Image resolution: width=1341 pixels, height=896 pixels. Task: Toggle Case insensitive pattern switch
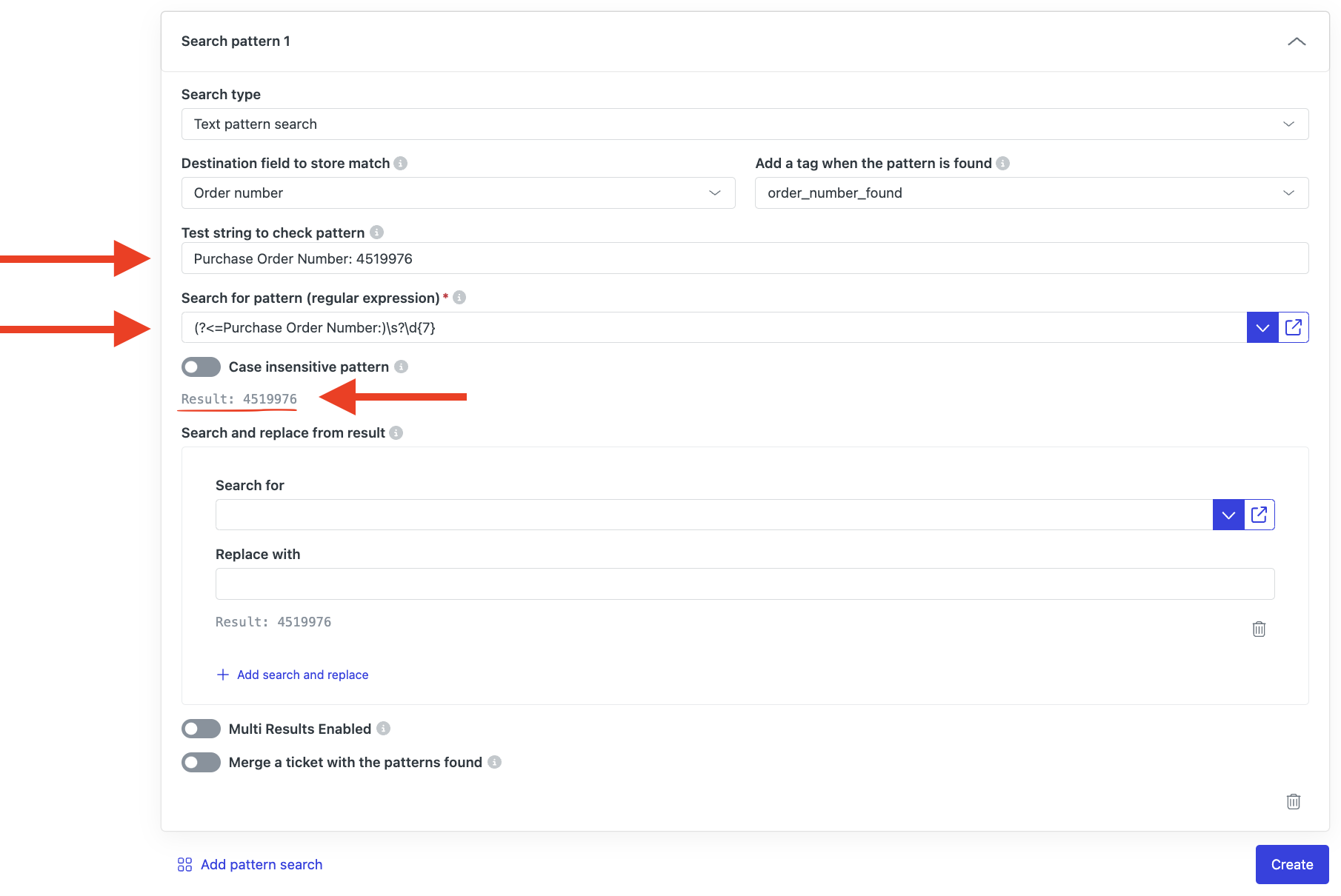coord(201,367)
